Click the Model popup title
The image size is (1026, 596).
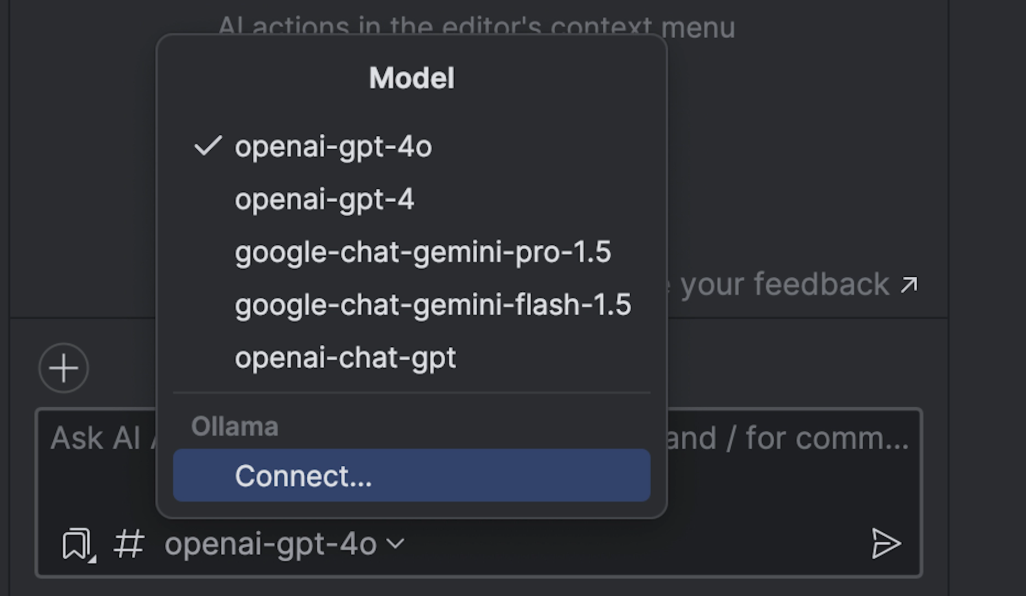coord(411,78)
